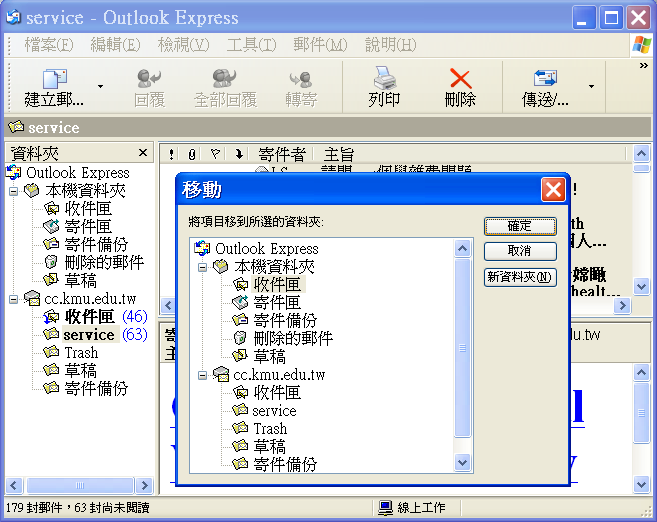The width and height of the screenshot is (657, 522).
Task: Select 草稿 under 本機資料夾 in the sidebar
Action: click(80, 280)
